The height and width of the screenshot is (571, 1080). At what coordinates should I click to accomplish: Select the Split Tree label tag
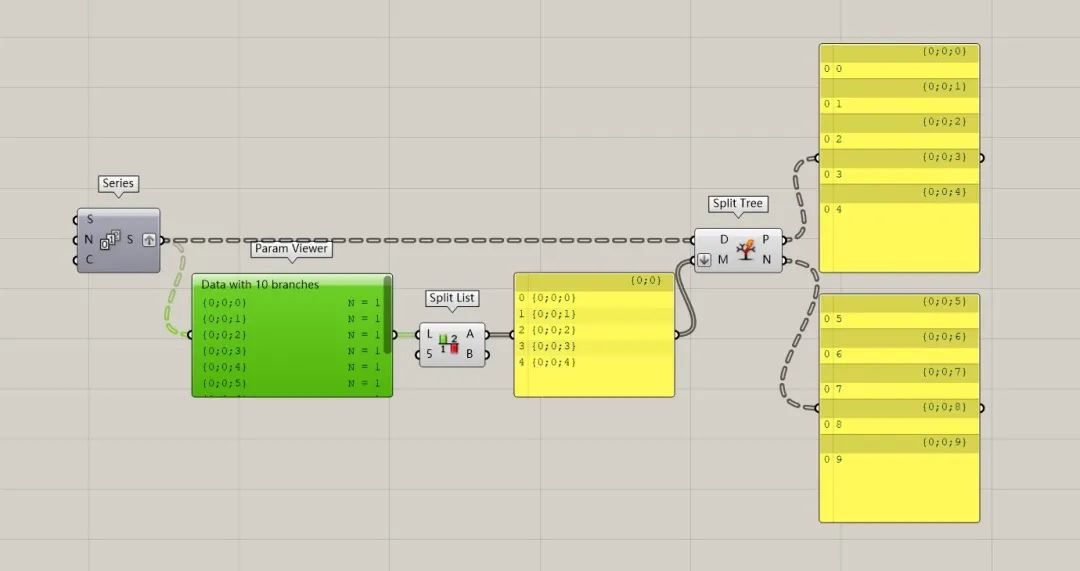738,204
